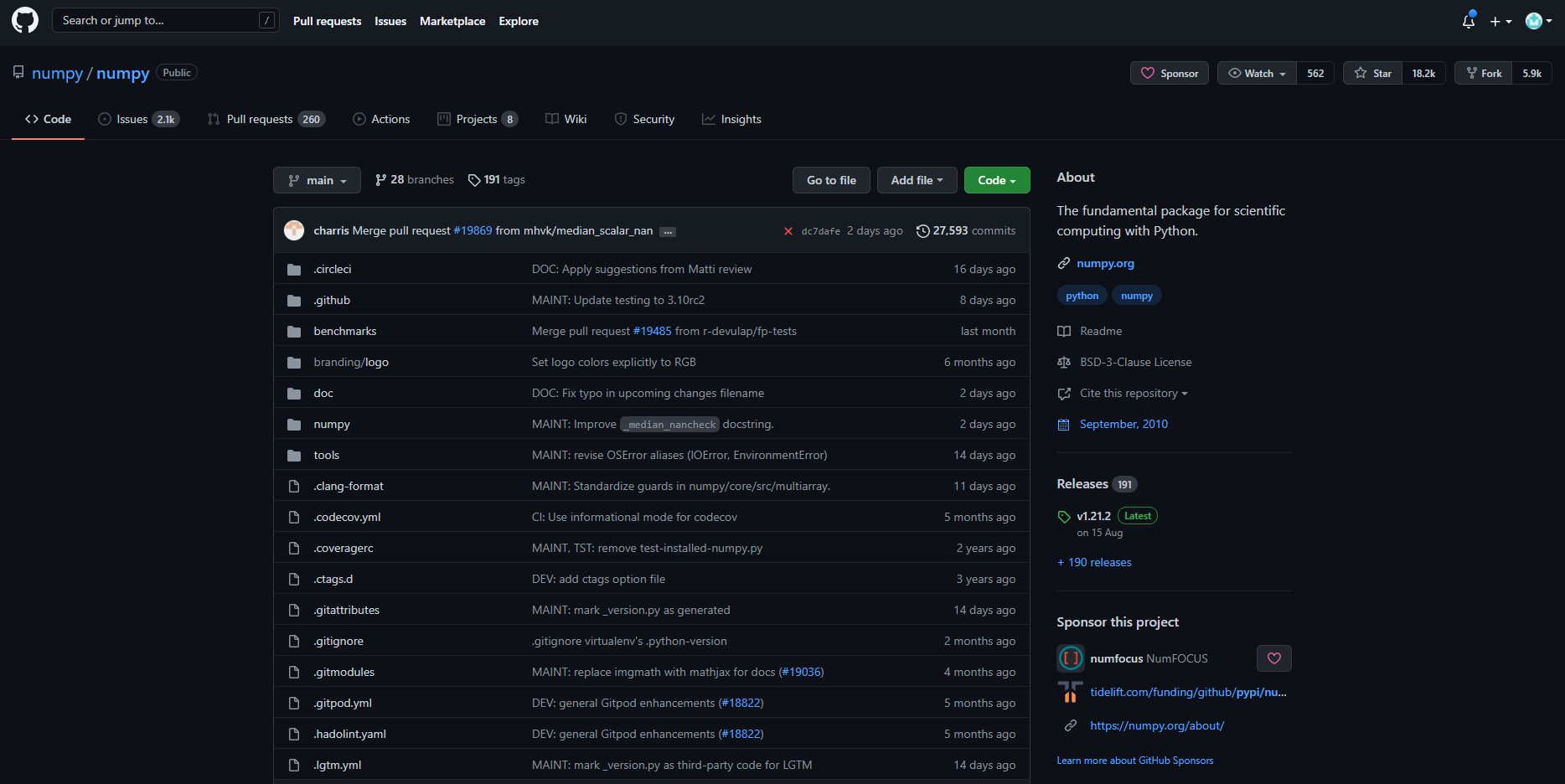Click the tags icon beside 191 tags
Image resolution: width=1565 pixels, height=784 pixels.
click(474, 180)
